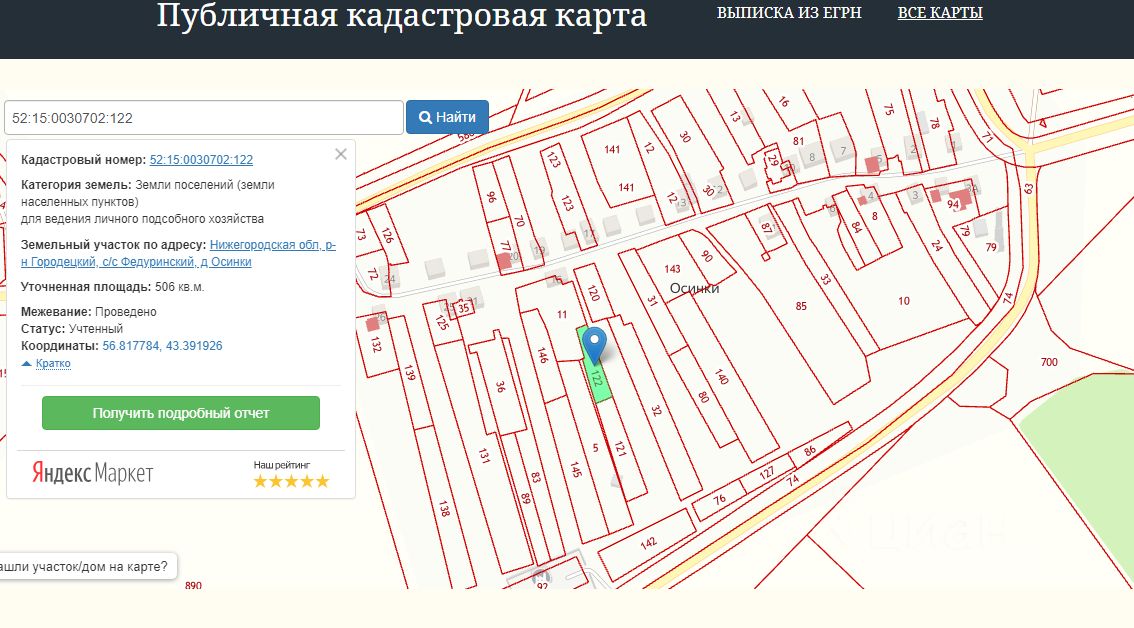Screen dimensions: 1134x628
Task: Open ВЫПИСКА ИЗ ЕГРН menu item
Action: pos(789,13)
